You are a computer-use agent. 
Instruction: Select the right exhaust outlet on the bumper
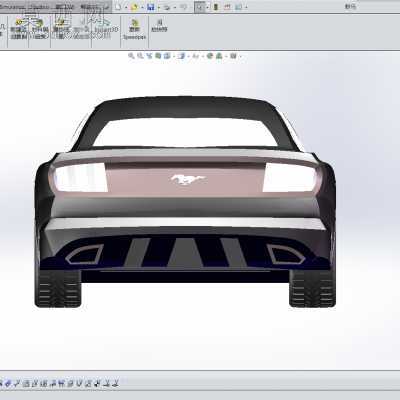[286, 254]
